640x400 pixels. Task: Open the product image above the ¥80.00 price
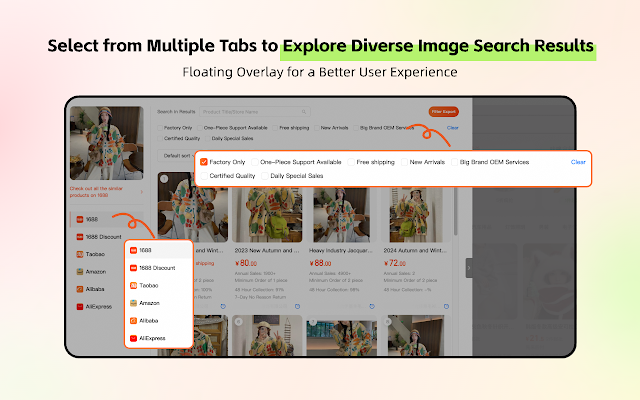pyautogui.click(x=267, y=215)
